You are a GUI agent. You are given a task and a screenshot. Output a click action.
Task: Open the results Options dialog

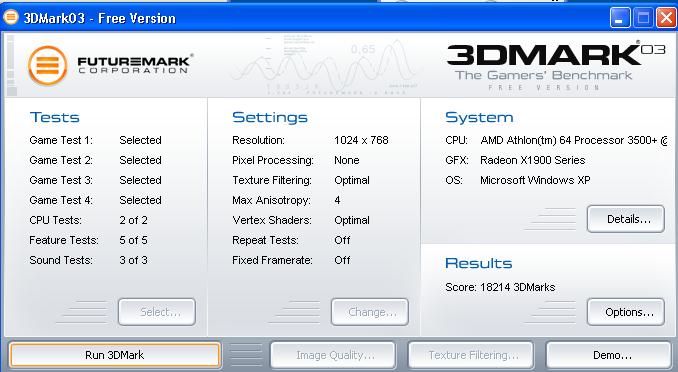626,312
